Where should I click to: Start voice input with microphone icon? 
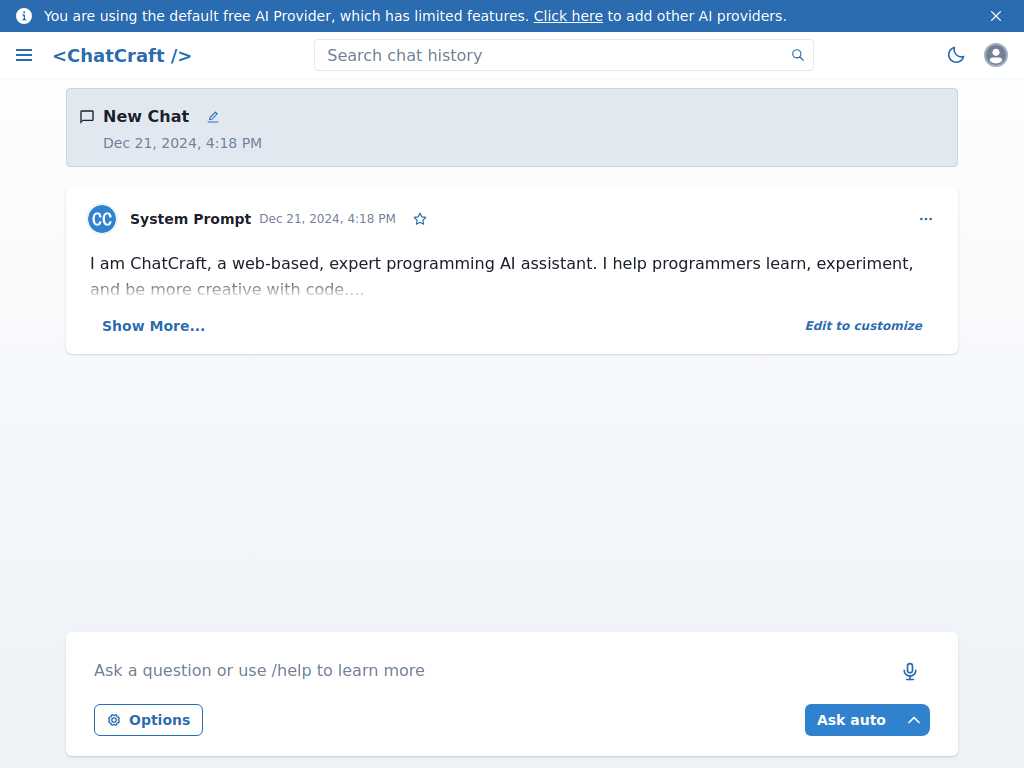[x=909, y=671]
